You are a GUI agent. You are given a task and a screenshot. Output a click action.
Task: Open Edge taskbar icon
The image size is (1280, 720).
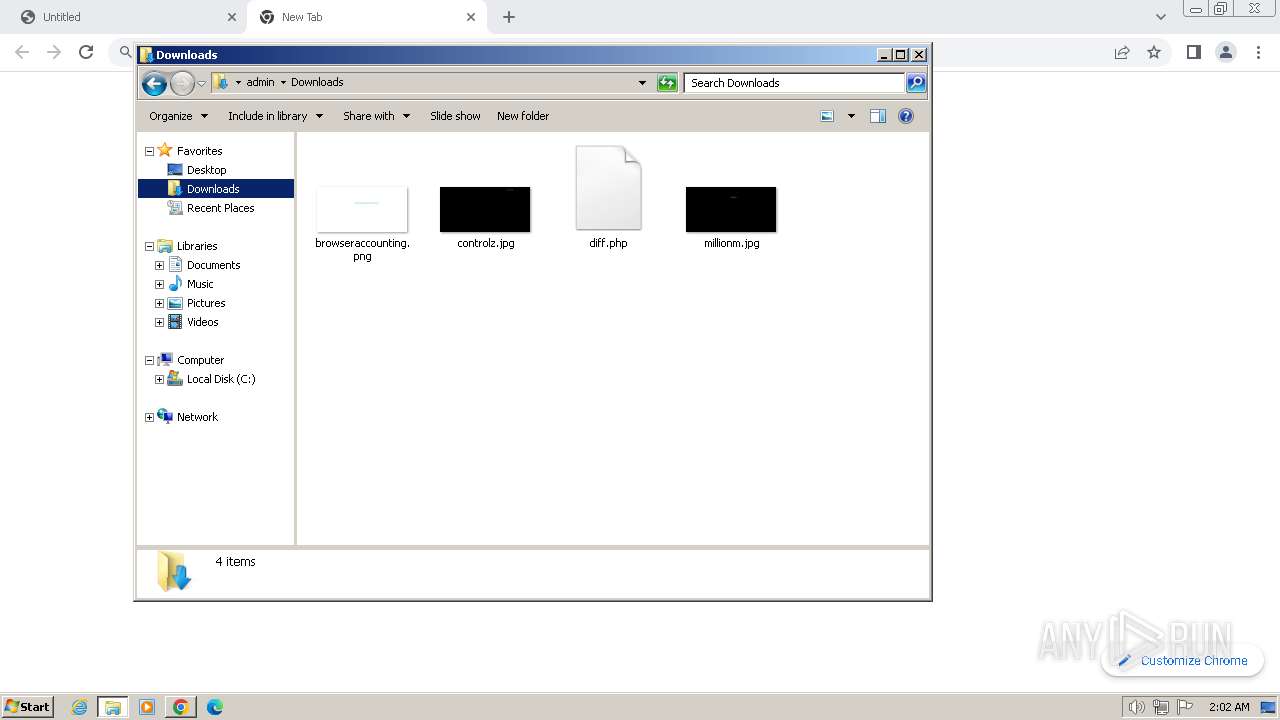pyautogui.click(x=215, y=707)
